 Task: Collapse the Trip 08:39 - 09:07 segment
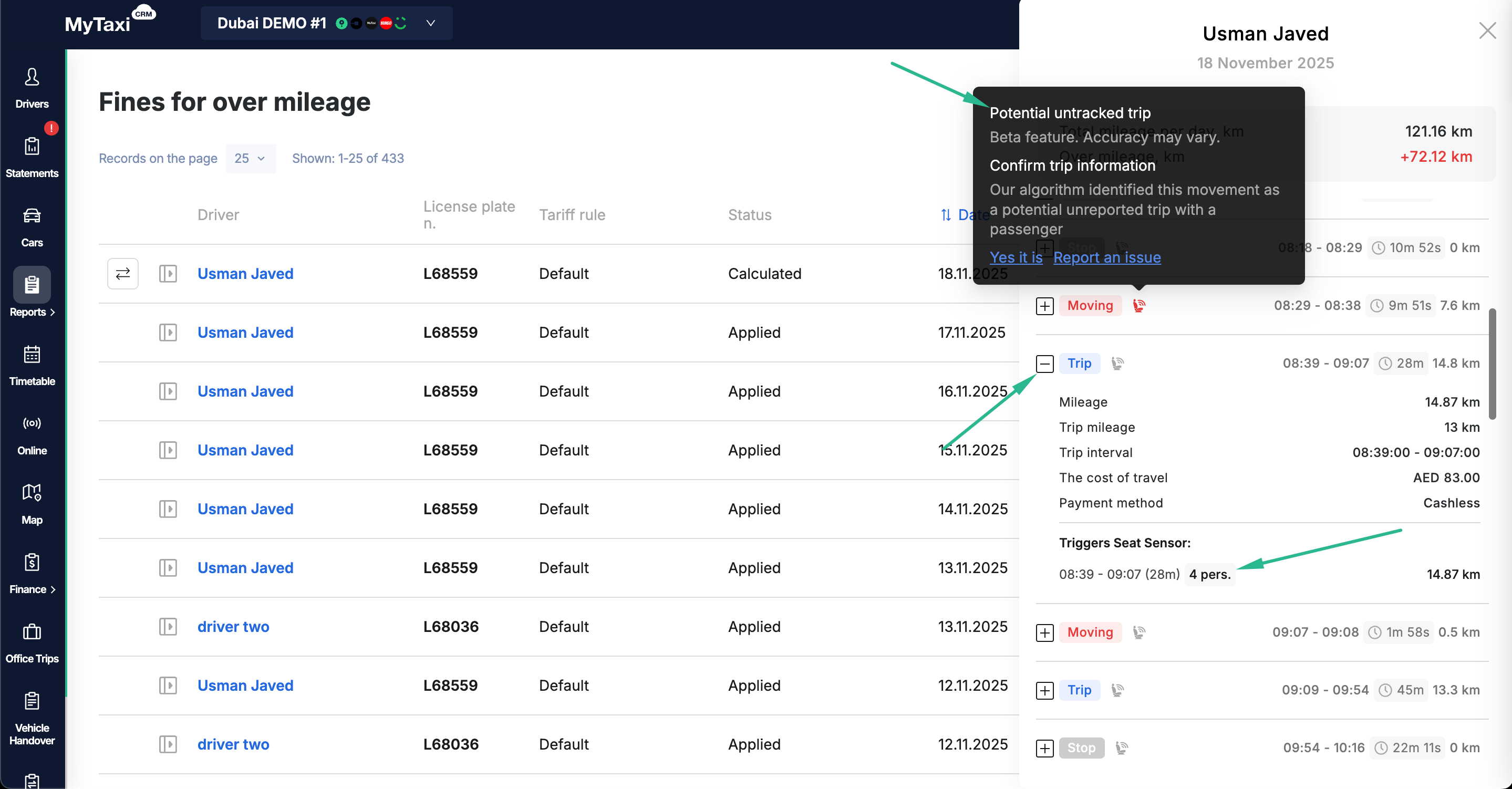1045,364
